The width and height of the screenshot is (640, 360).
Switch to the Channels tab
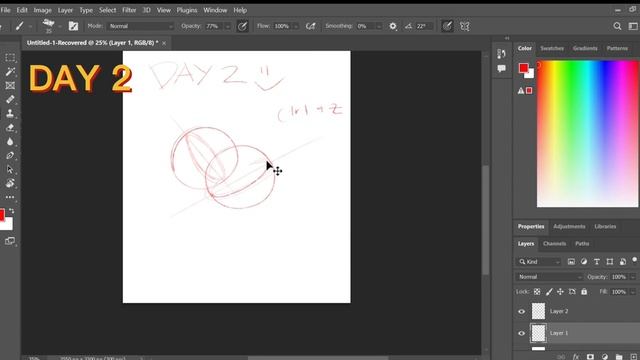[x=554, y=244]
